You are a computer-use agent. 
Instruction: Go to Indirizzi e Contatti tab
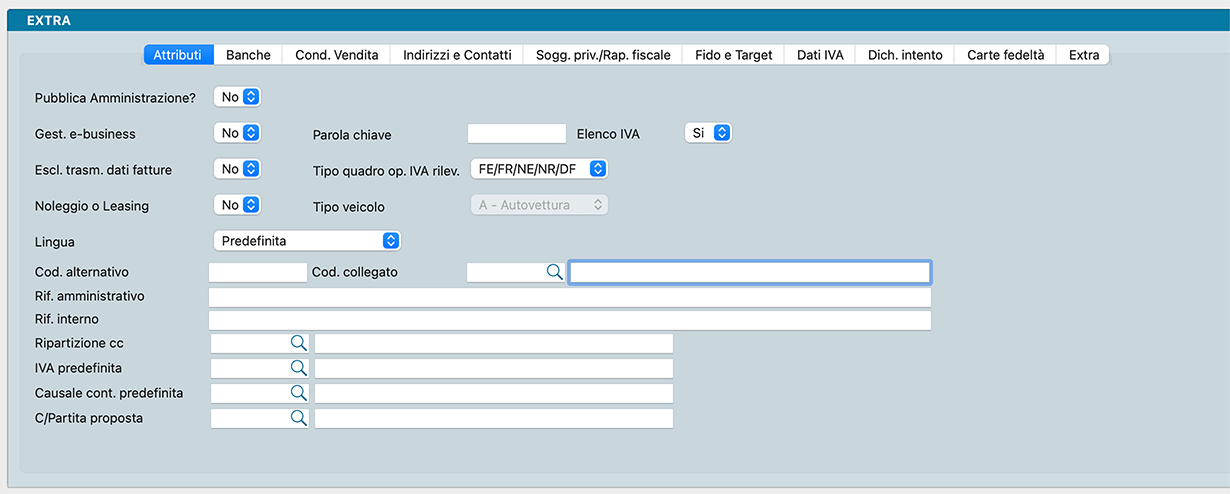coord(457,55)
